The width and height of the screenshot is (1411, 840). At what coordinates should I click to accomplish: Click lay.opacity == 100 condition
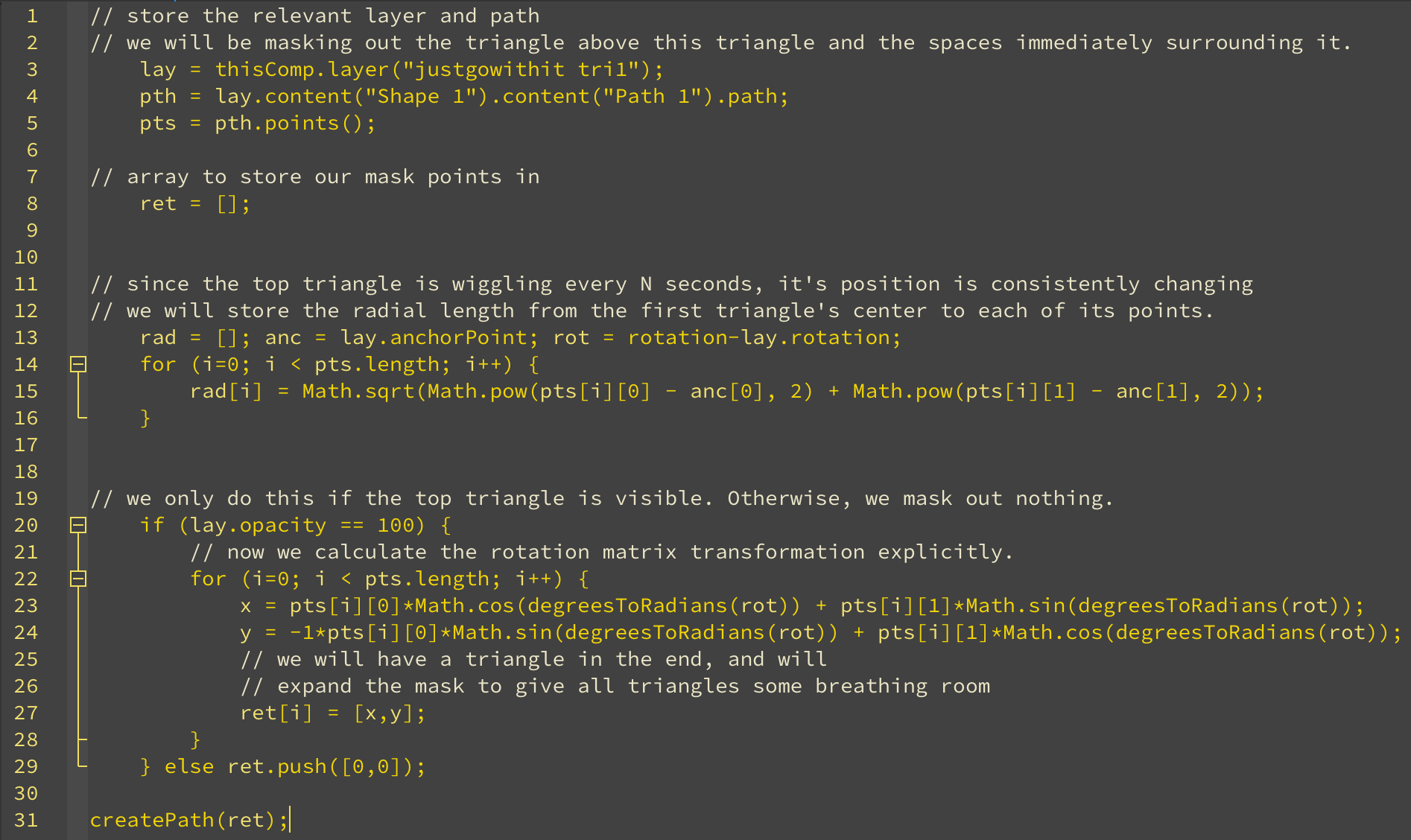[x=302, y=525]
